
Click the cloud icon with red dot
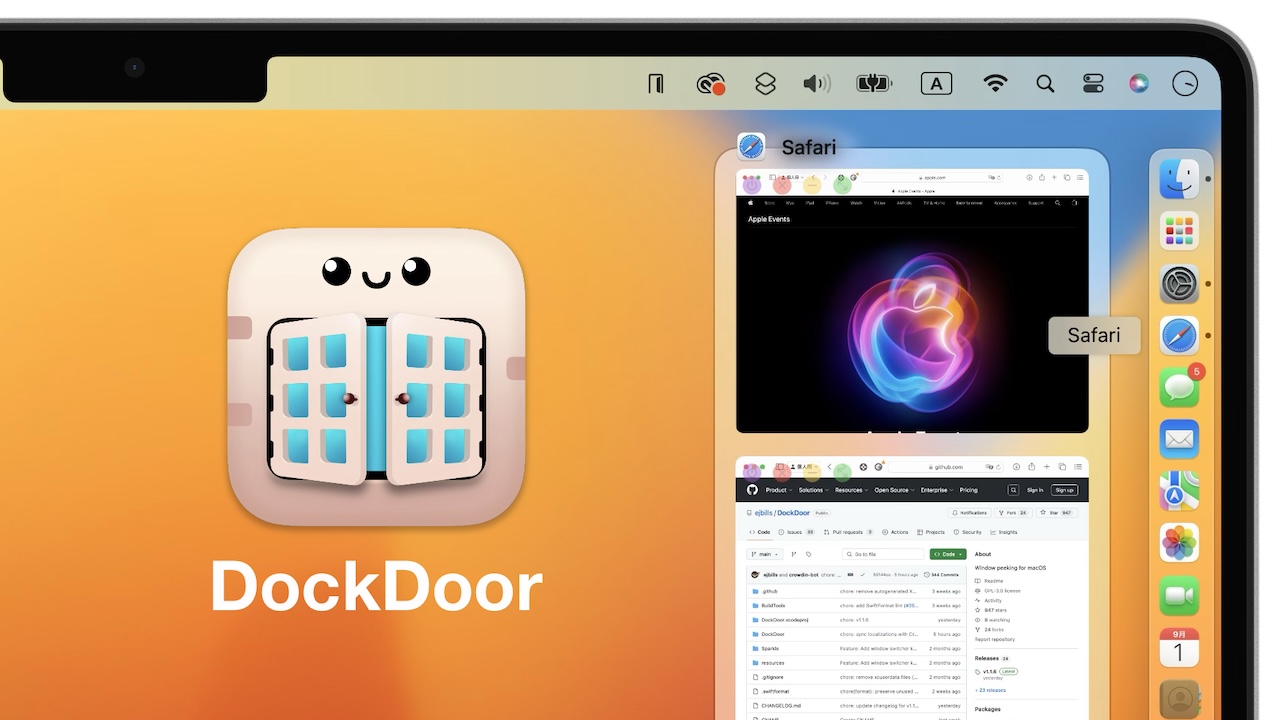coord(711,85)
